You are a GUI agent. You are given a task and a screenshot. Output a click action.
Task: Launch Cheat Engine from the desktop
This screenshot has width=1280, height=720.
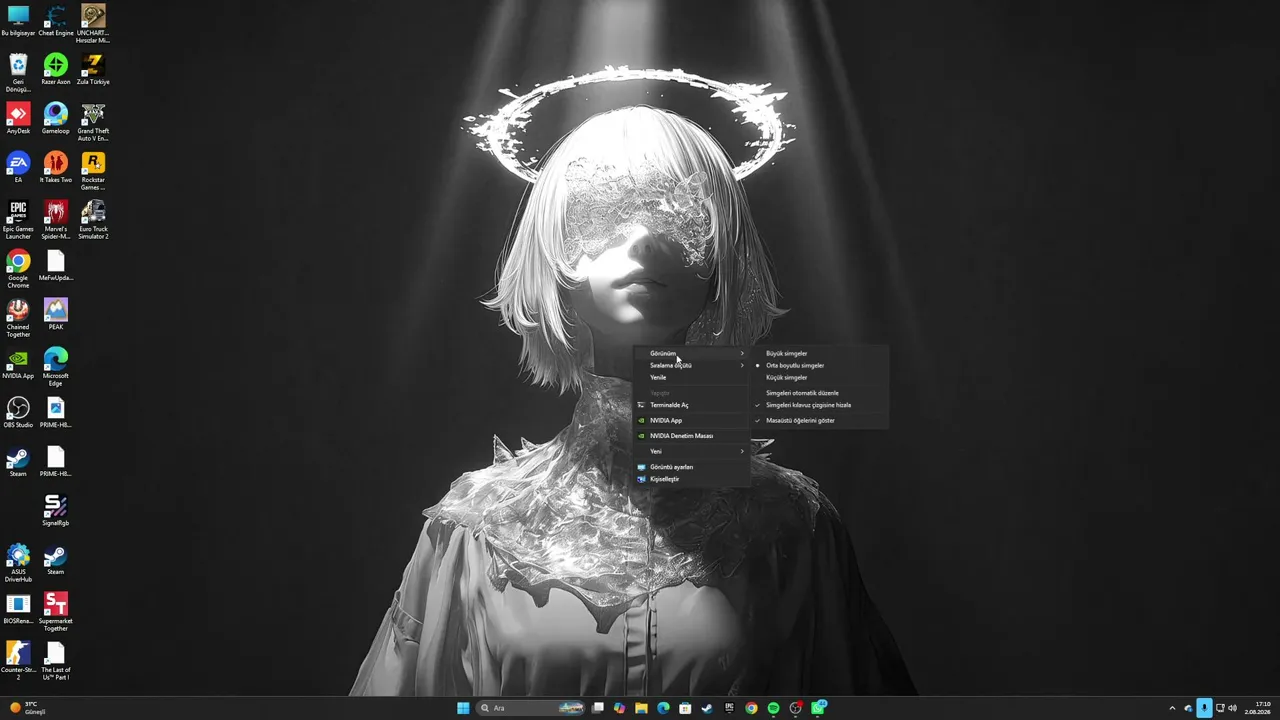[56, 20]
